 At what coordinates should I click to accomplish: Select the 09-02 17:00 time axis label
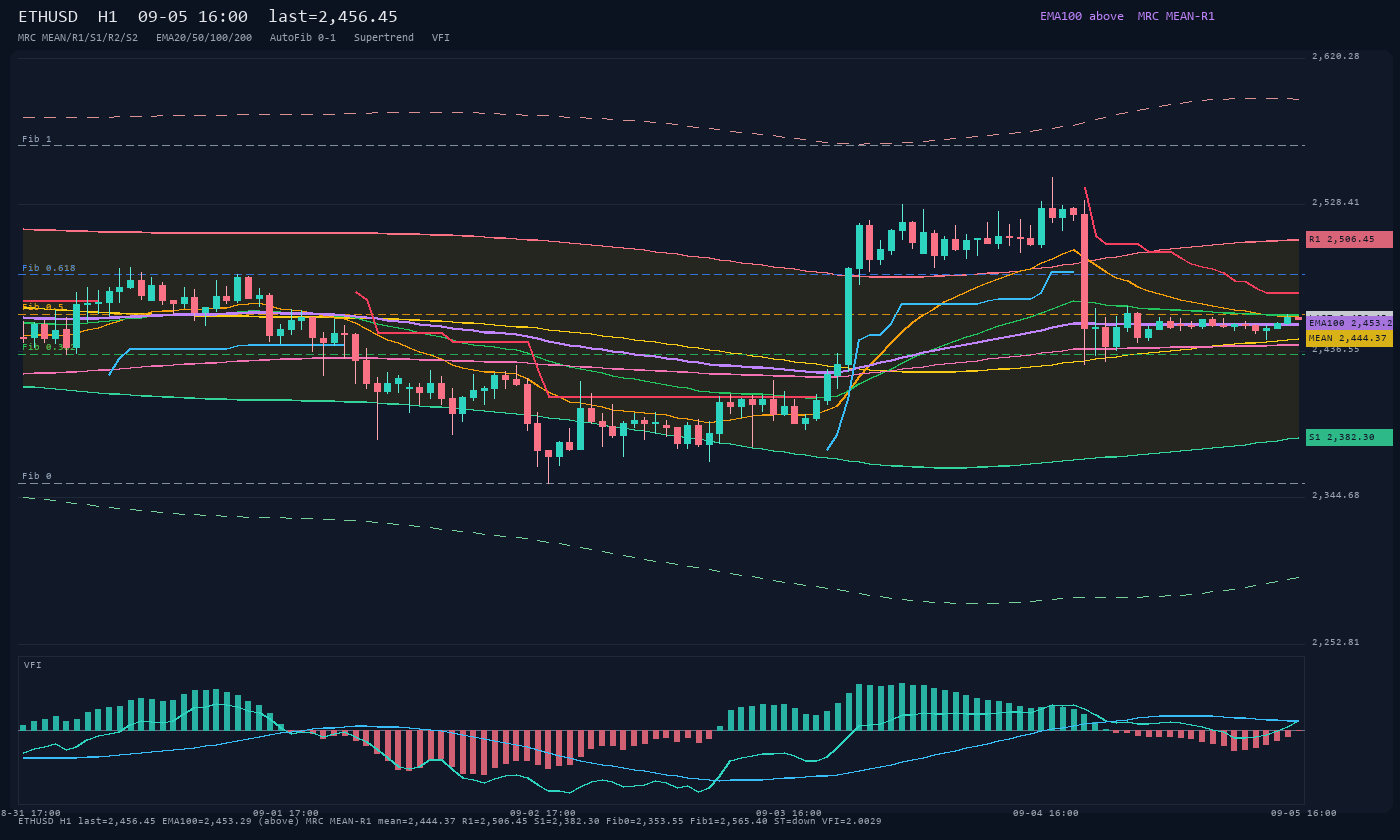(543, 813)
